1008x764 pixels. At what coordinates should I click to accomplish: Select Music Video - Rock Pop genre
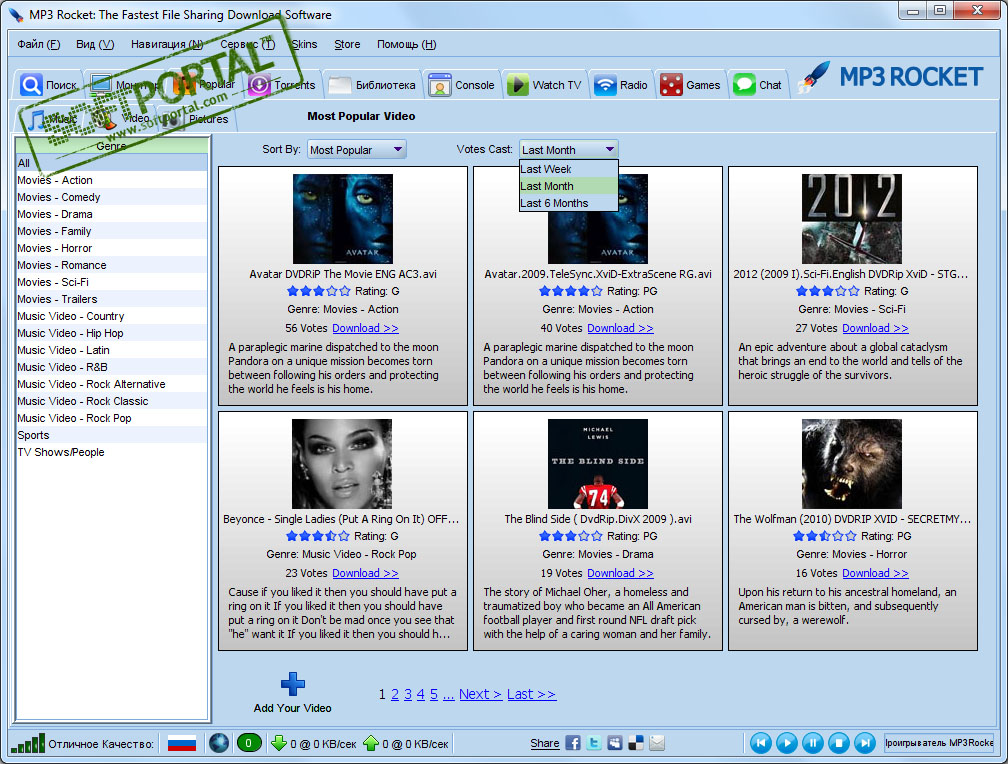pos(112,418)
